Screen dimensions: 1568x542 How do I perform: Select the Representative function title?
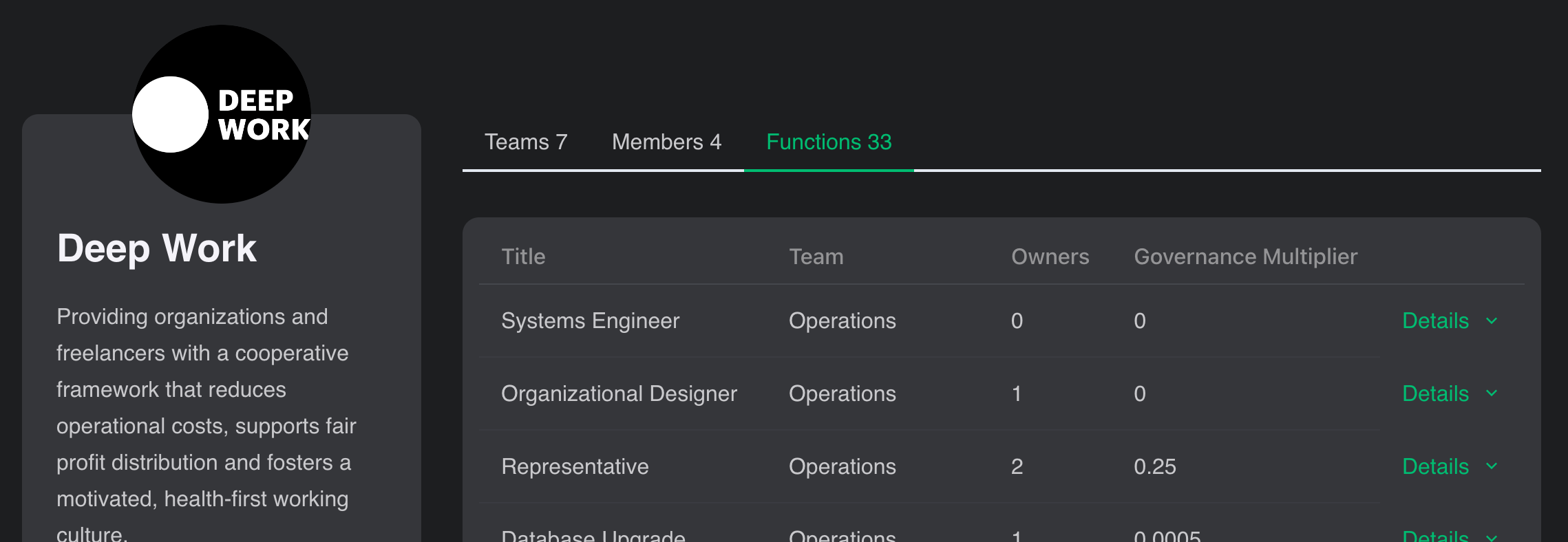coord(575,467)
